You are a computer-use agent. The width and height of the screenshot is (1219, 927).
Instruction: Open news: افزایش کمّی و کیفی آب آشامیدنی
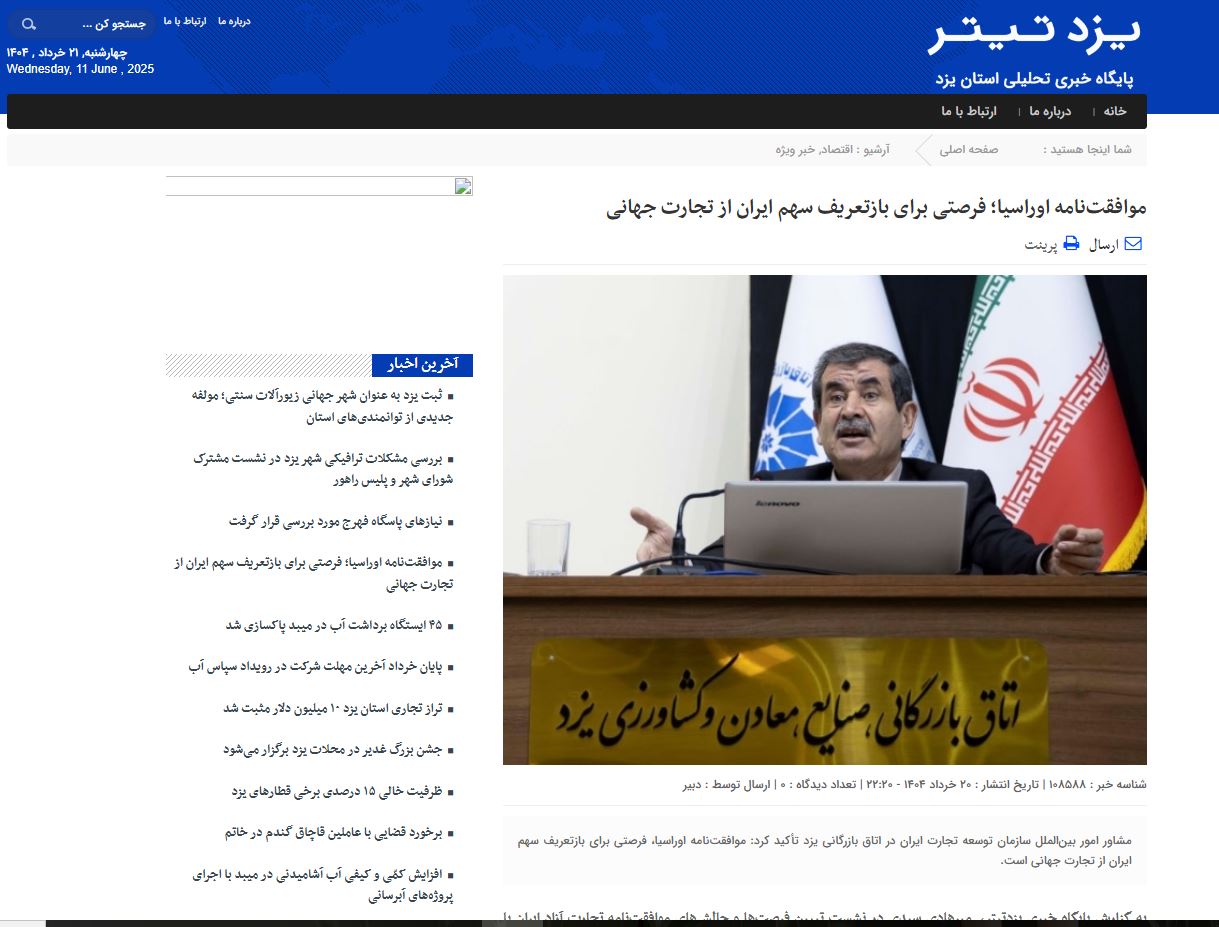(324, 885)
